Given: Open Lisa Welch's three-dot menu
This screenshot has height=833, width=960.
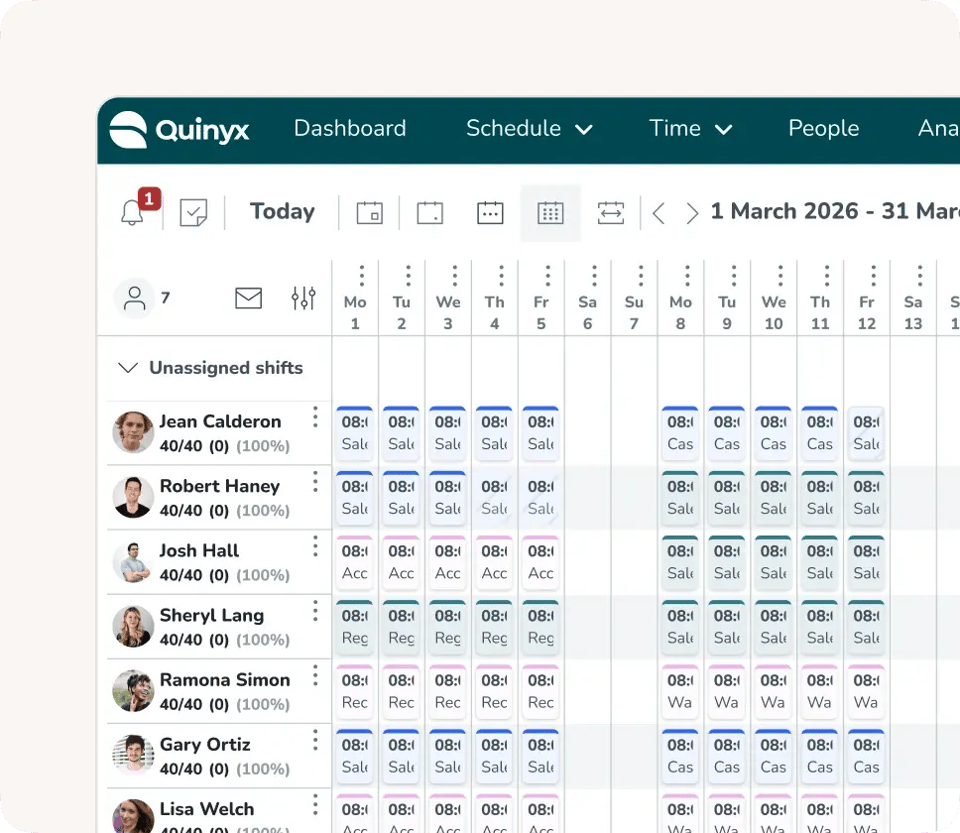Looking at the screenshot, I should [x=315, y=804].
